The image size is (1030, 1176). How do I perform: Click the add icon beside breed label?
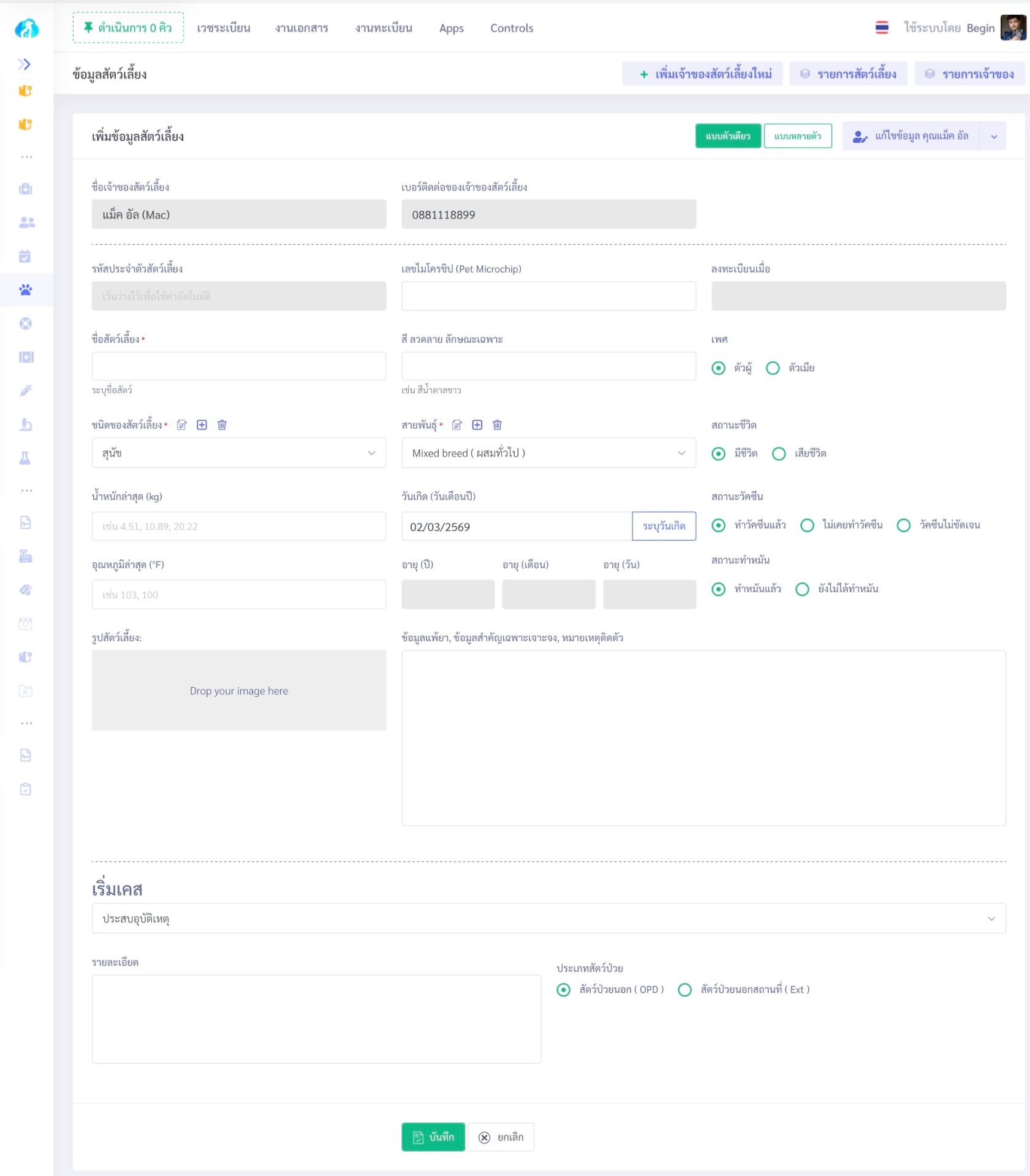point(477,425)
